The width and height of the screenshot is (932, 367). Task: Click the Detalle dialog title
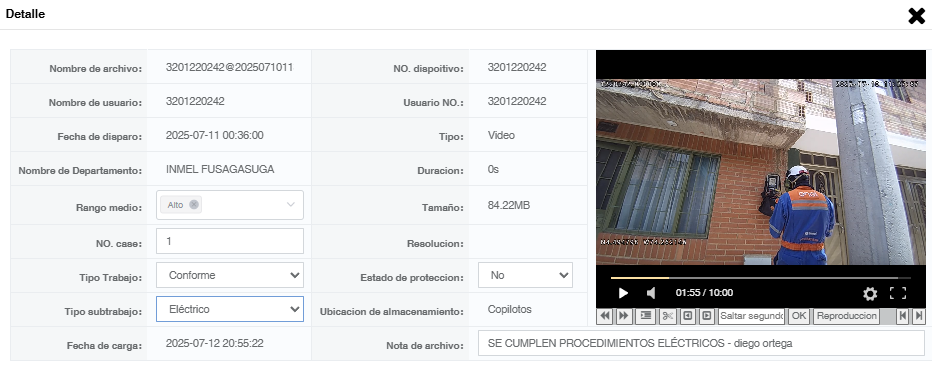coord(25,14)
